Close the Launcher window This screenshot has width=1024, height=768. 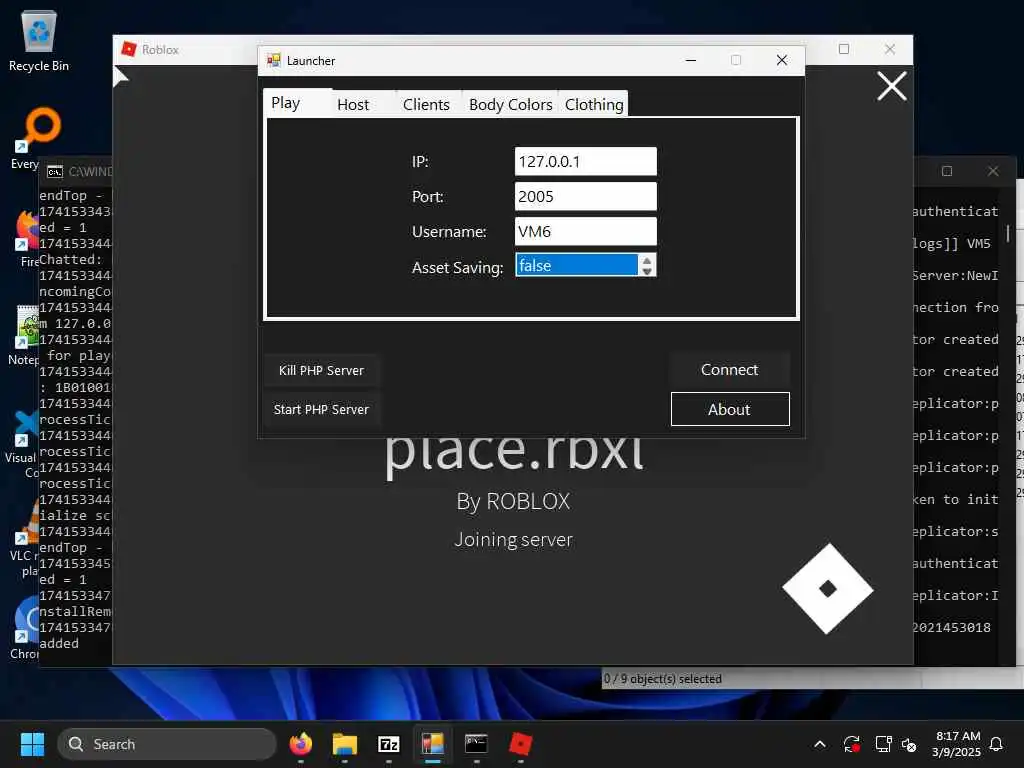(782, 60)
